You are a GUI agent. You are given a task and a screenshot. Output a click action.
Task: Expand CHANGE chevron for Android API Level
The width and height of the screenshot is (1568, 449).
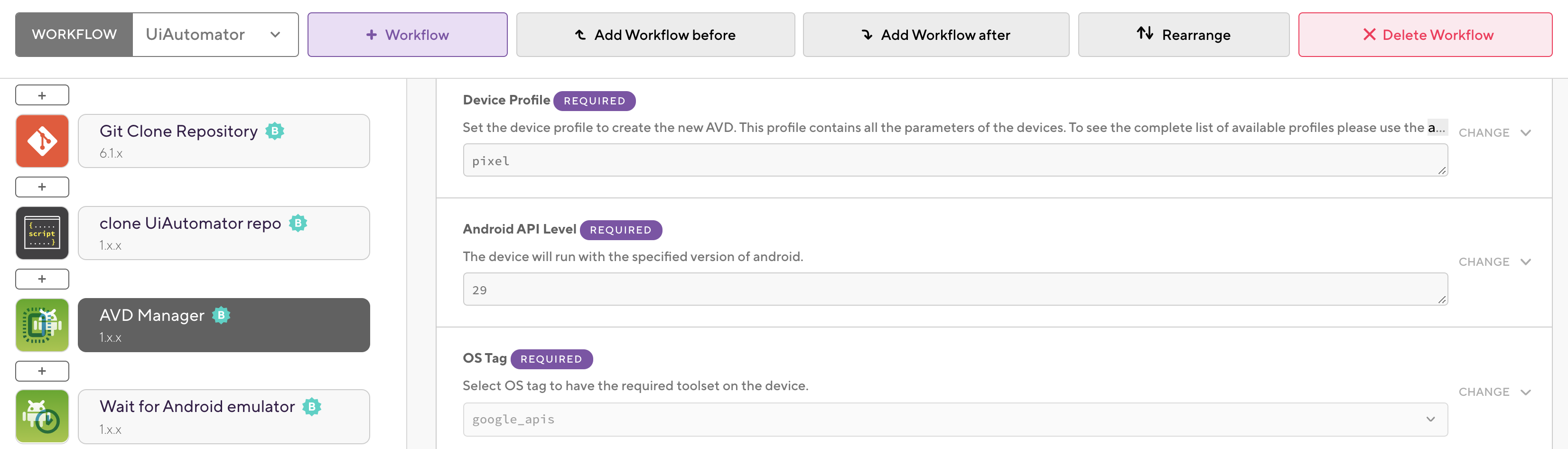pos(1525,262)
